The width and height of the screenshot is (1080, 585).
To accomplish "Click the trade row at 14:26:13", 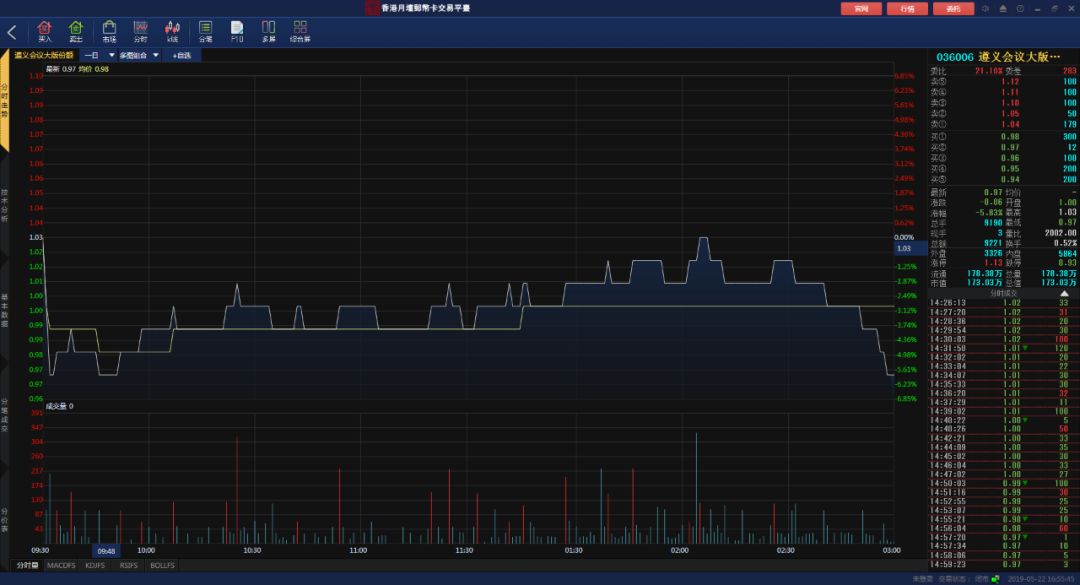I will tap(1002, 302).
